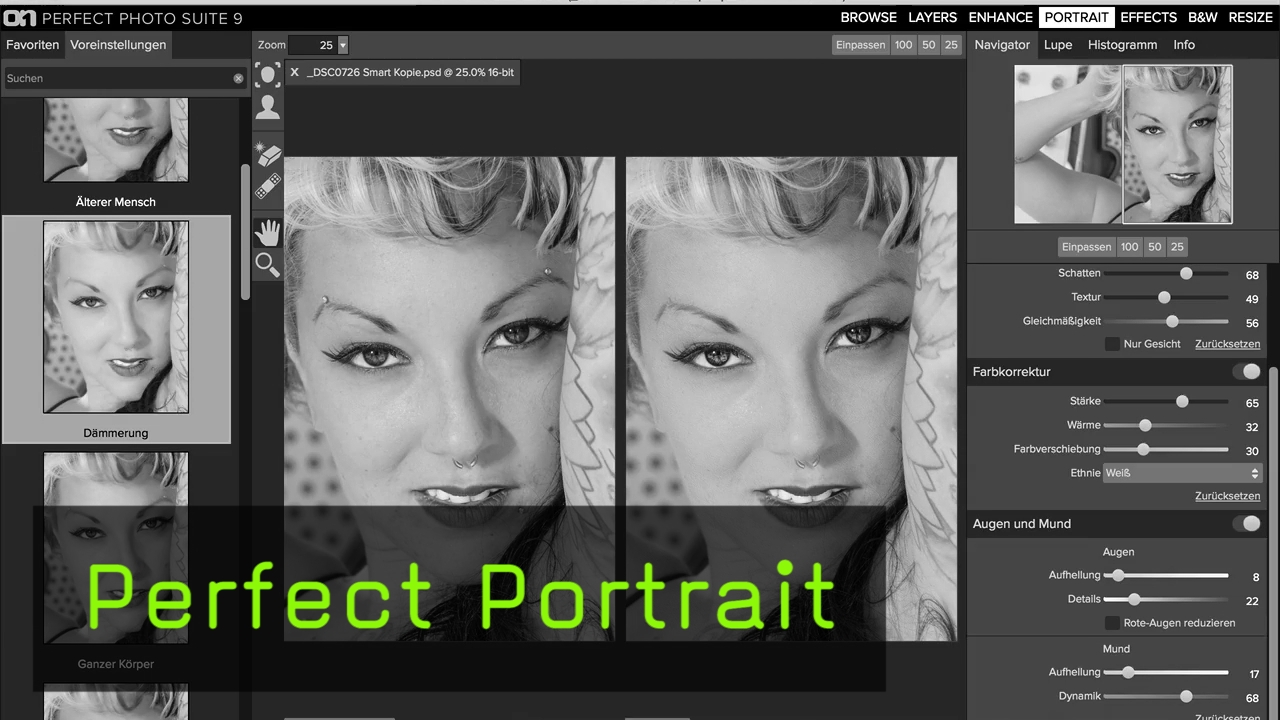This screenshot has height=720, width=1280.
Task: Switch to the B&W module
Action: [x=1203, y=17]
